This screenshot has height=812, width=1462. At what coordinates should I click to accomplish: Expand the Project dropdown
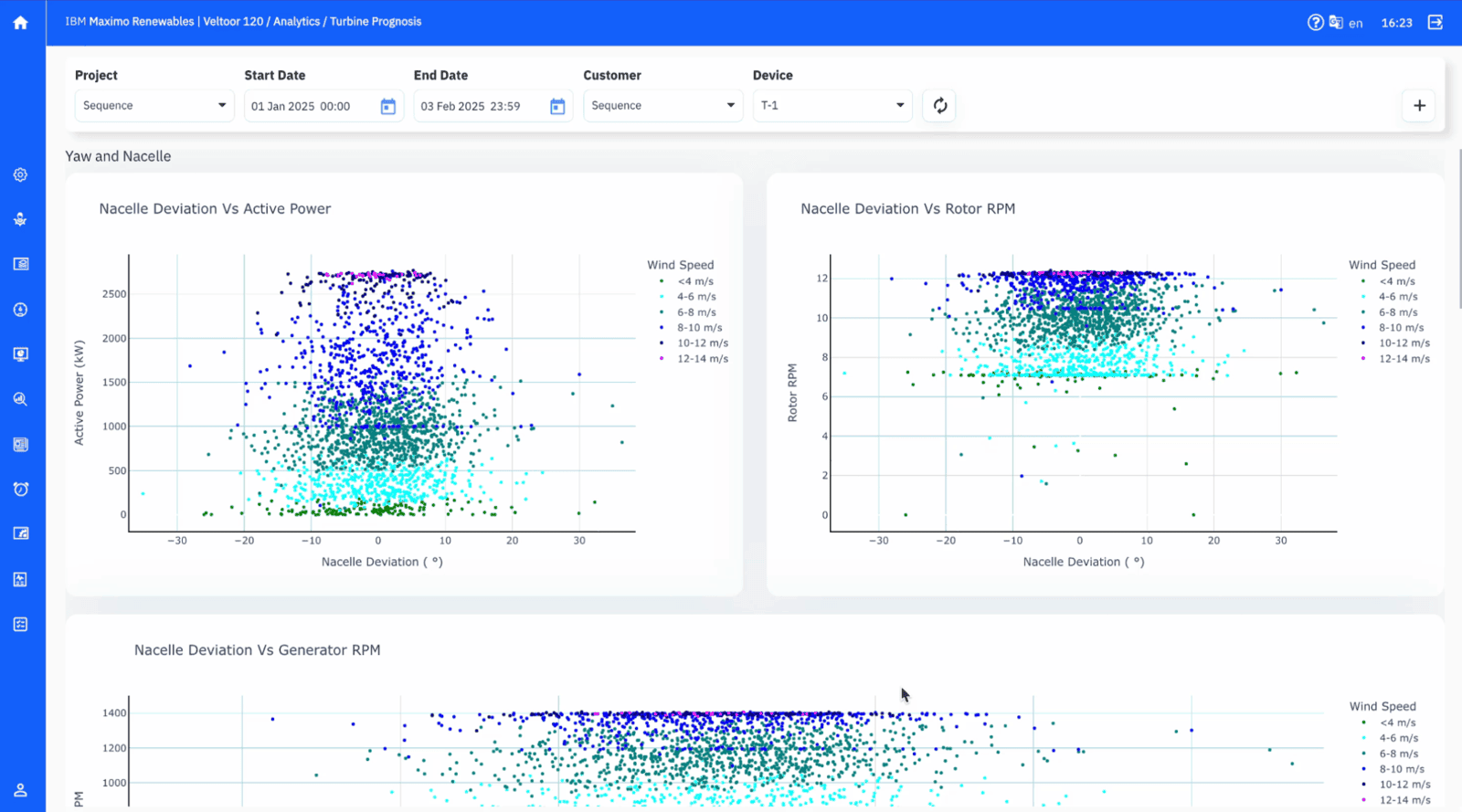[154, 106]
